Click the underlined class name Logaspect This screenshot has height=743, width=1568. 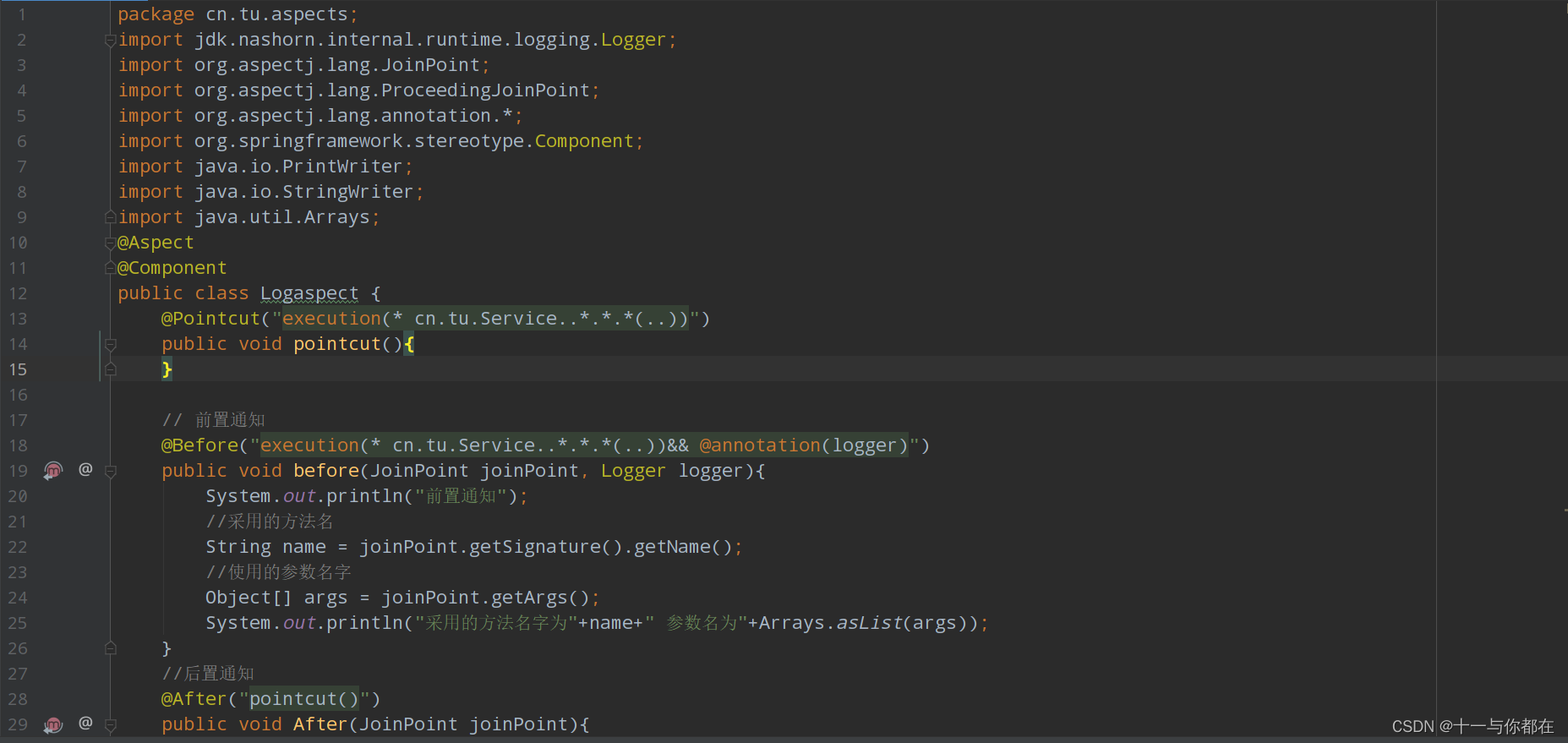(309, 293)
